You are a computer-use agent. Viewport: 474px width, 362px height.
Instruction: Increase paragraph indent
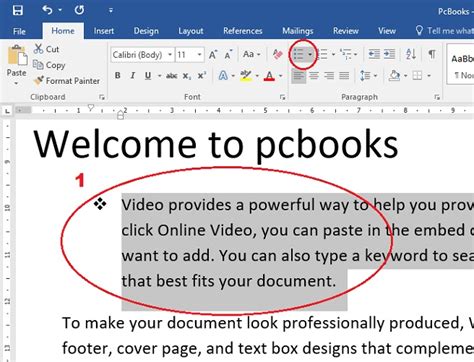click(x=389, y=54)
